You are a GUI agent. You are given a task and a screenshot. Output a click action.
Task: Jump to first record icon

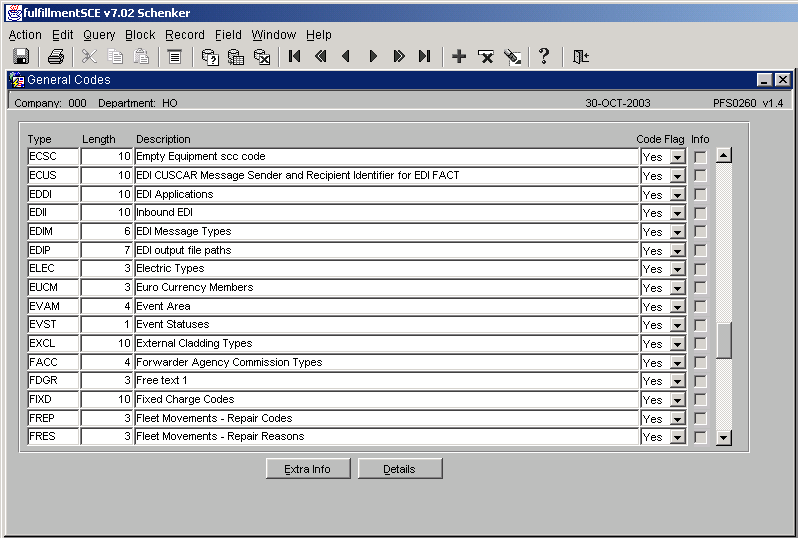tap(295, 56)
